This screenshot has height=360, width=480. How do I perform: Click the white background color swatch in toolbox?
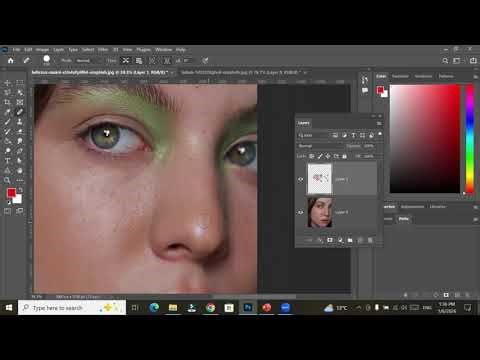[x=18, y=200]
